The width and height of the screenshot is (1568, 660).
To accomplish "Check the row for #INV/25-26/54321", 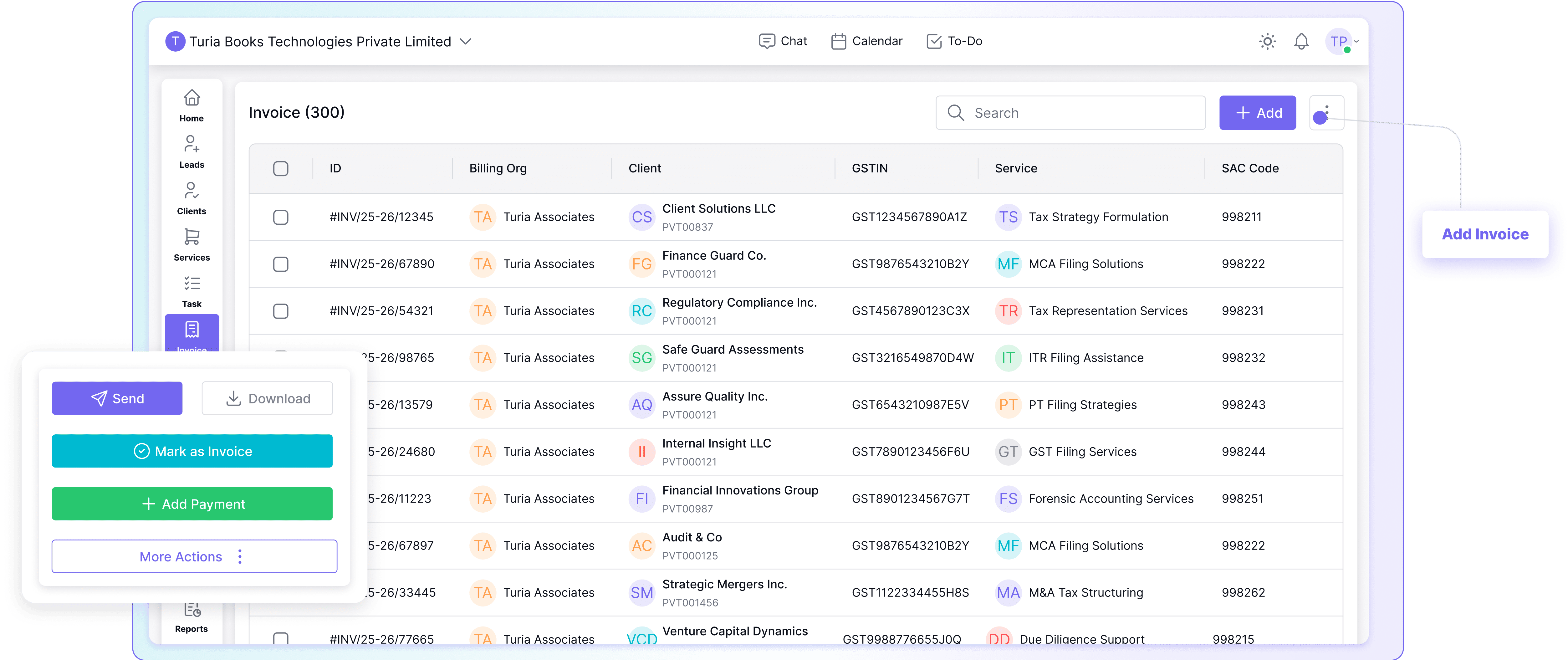I will [x=281, y=311].
